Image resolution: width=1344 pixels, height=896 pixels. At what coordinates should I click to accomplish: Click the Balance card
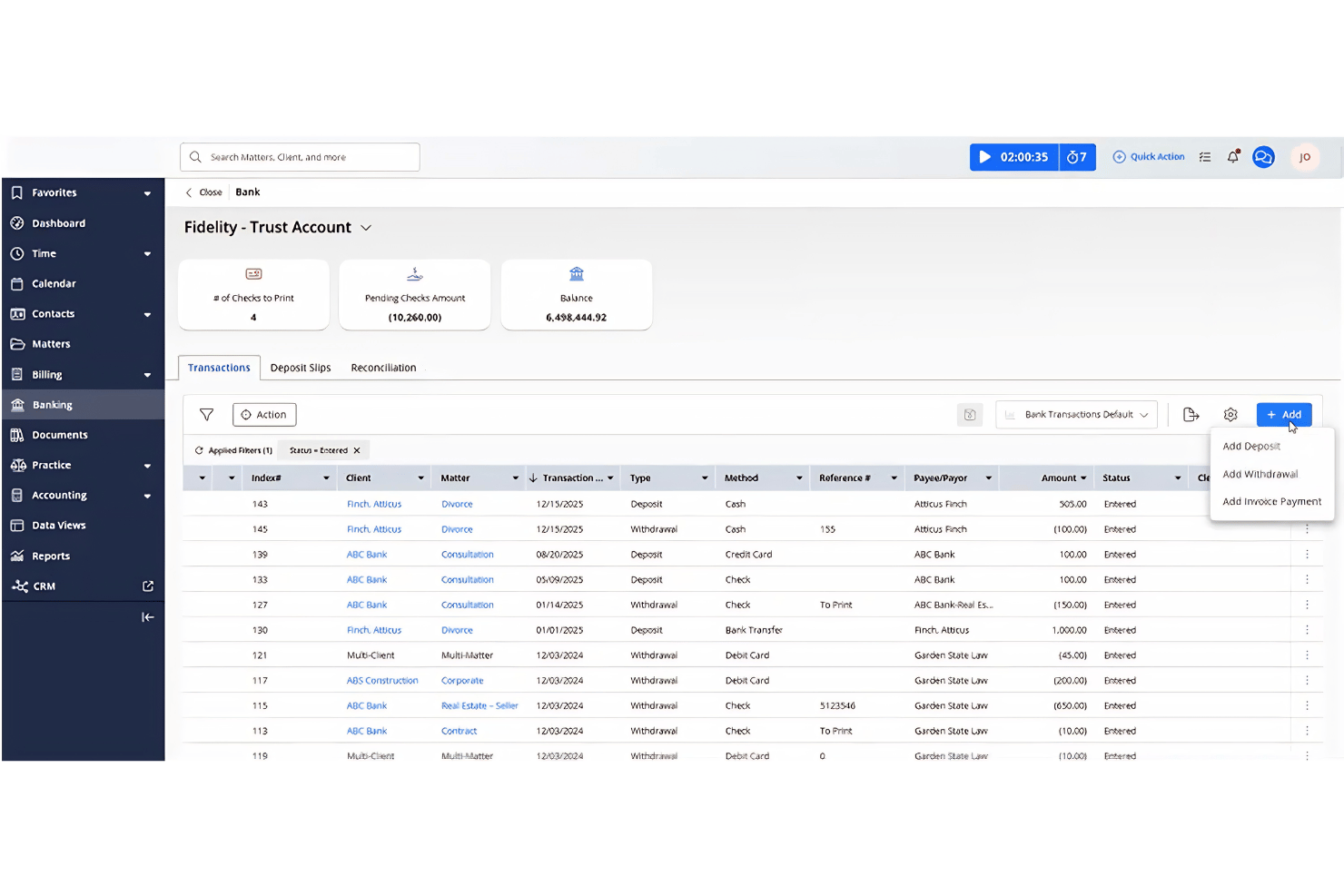(576, 295)
